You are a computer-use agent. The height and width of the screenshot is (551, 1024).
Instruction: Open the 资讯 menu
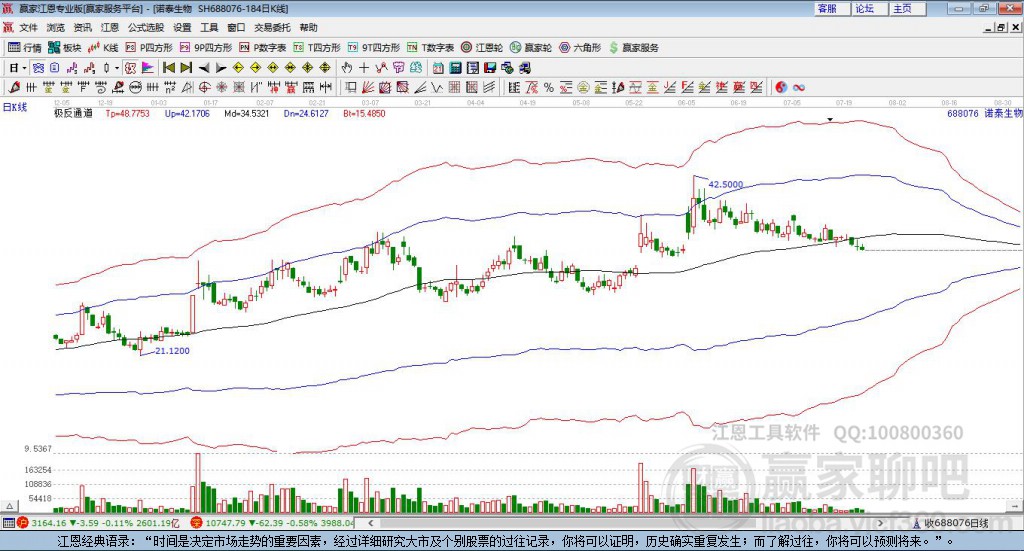pos(83,27)
